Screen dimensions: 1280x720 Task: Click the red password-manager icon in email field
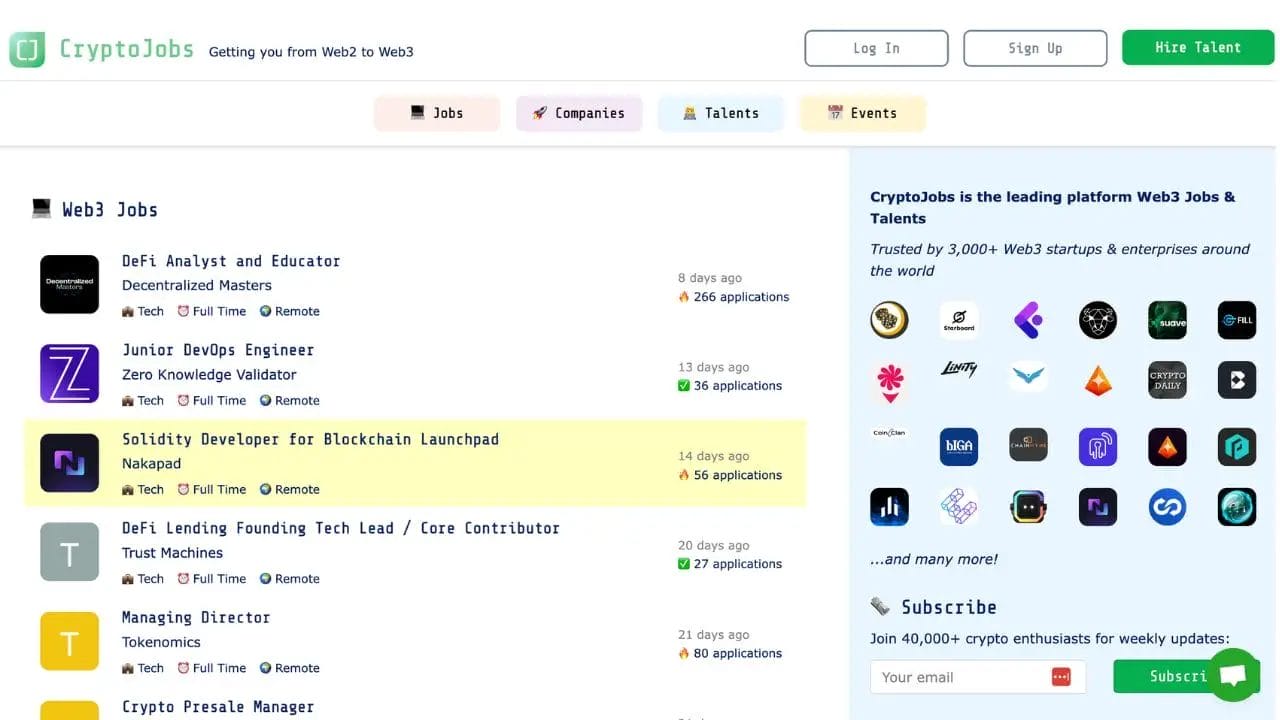pyautogui.click(x=1061, y=677)
